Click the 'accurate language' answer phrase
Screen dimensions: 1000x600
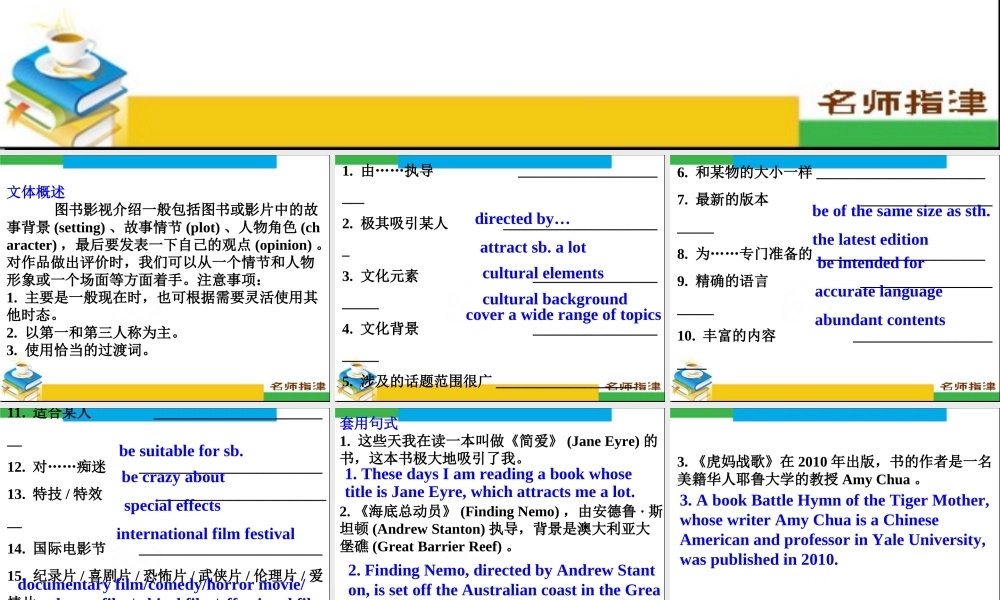tap(879, 291)
